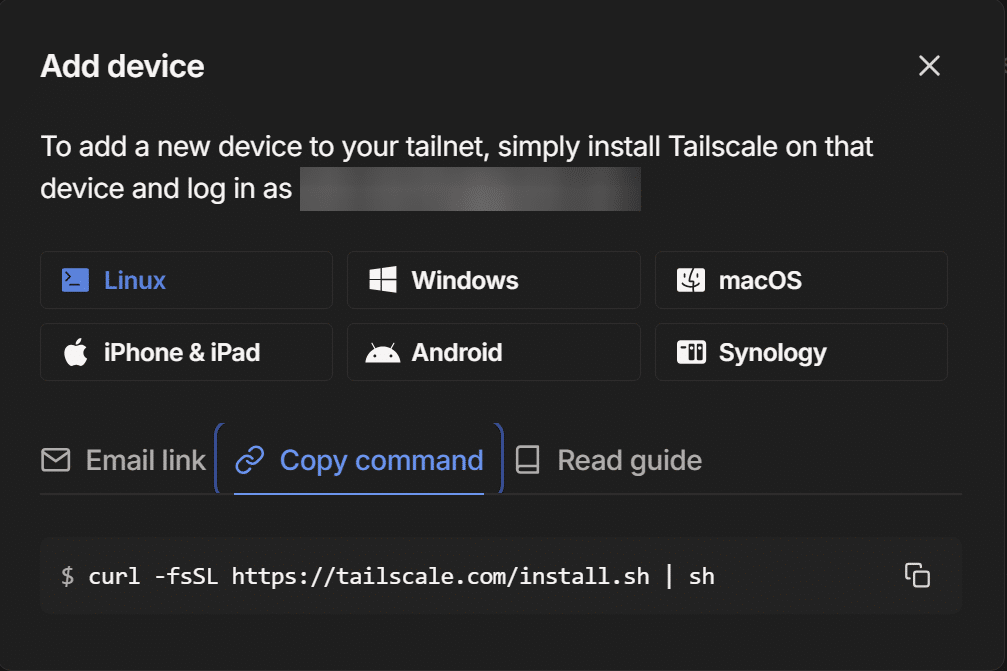The width and height of the screenshot is (1007, 671).
Task: Click the Windows logo icon
Action: (382, 280)
